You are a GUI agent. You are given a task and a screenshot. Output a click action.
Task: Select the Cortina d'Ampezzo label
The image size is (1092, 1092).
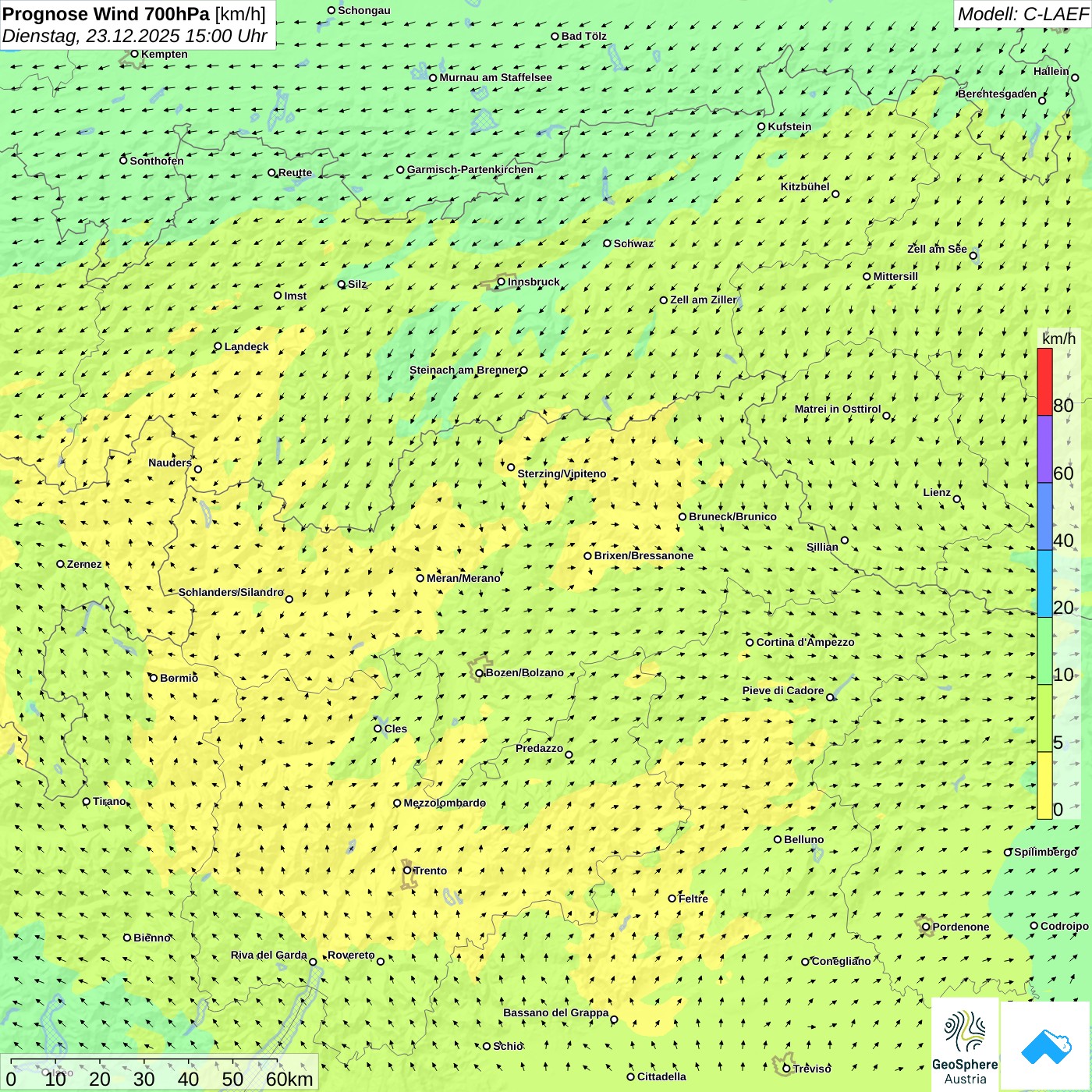pyautogui.click(x=805, y=642)
